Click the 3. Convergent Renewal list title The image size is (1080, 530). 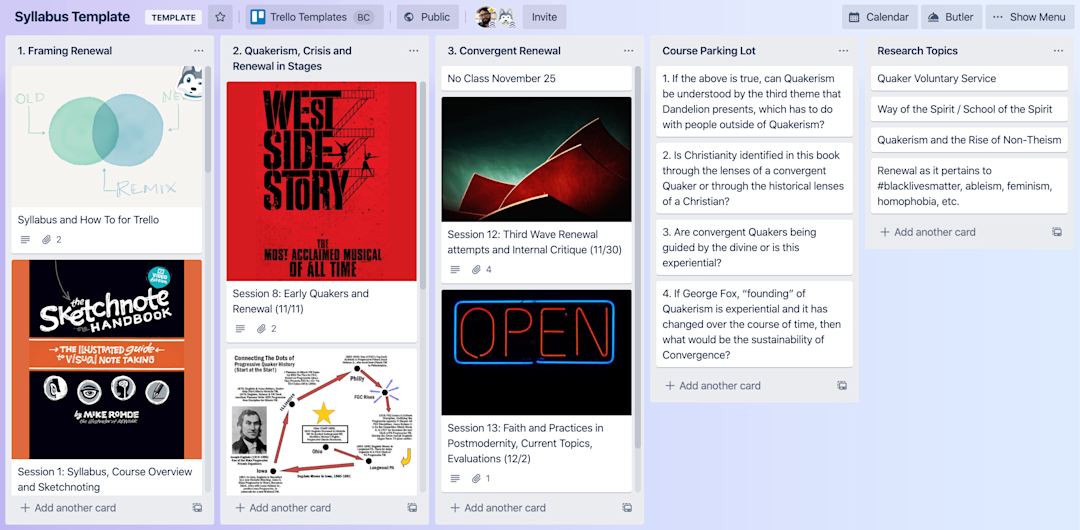point(504,50)
